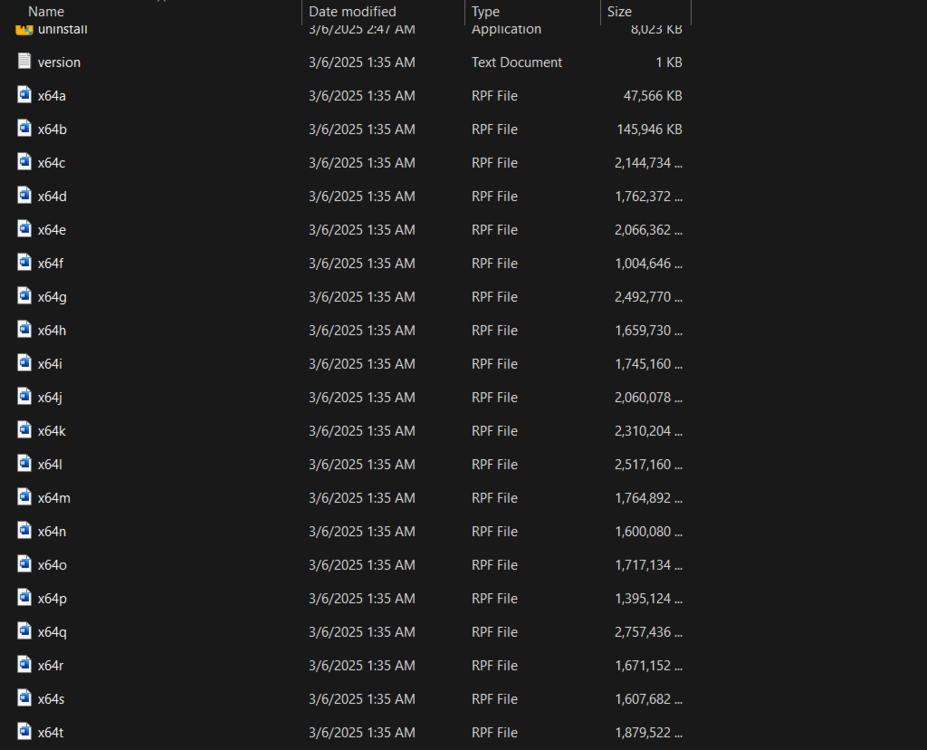The height and width of the screenshot is (750, 927).
Task: Click the x64b RPF file icon
Action: tap(23, 128)
